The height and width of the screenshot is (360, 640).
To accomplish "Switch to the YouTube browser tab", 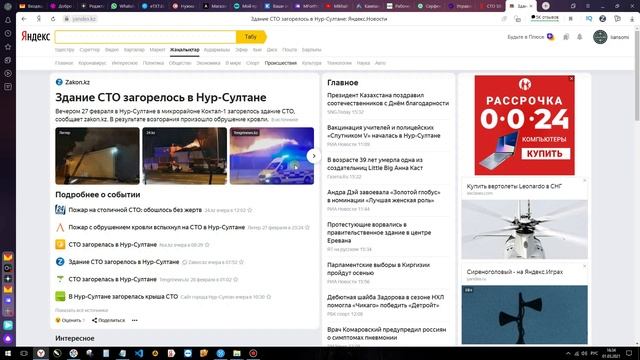I will (337, 6).
